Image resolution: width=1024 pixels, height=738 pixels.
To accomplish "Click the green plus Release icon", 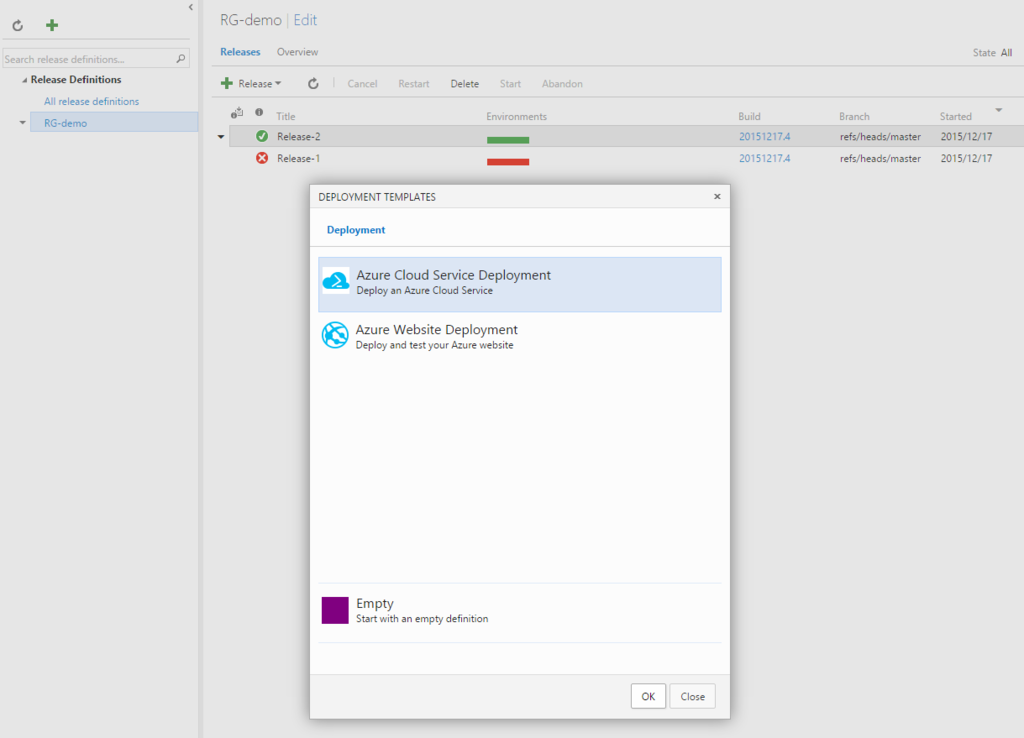I will [227, 83].
